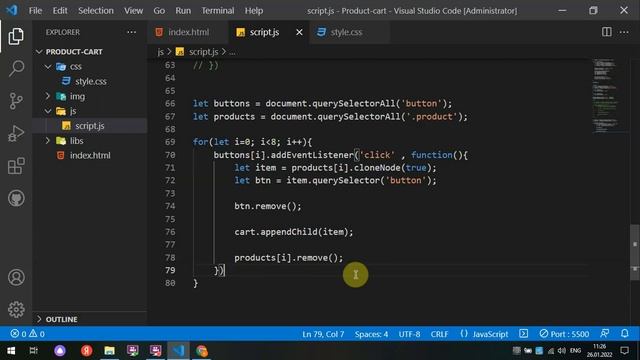Screen dimensions: 640x360
Task: Click the script.js breadcrumb segment
Action: tap(203, 52)
